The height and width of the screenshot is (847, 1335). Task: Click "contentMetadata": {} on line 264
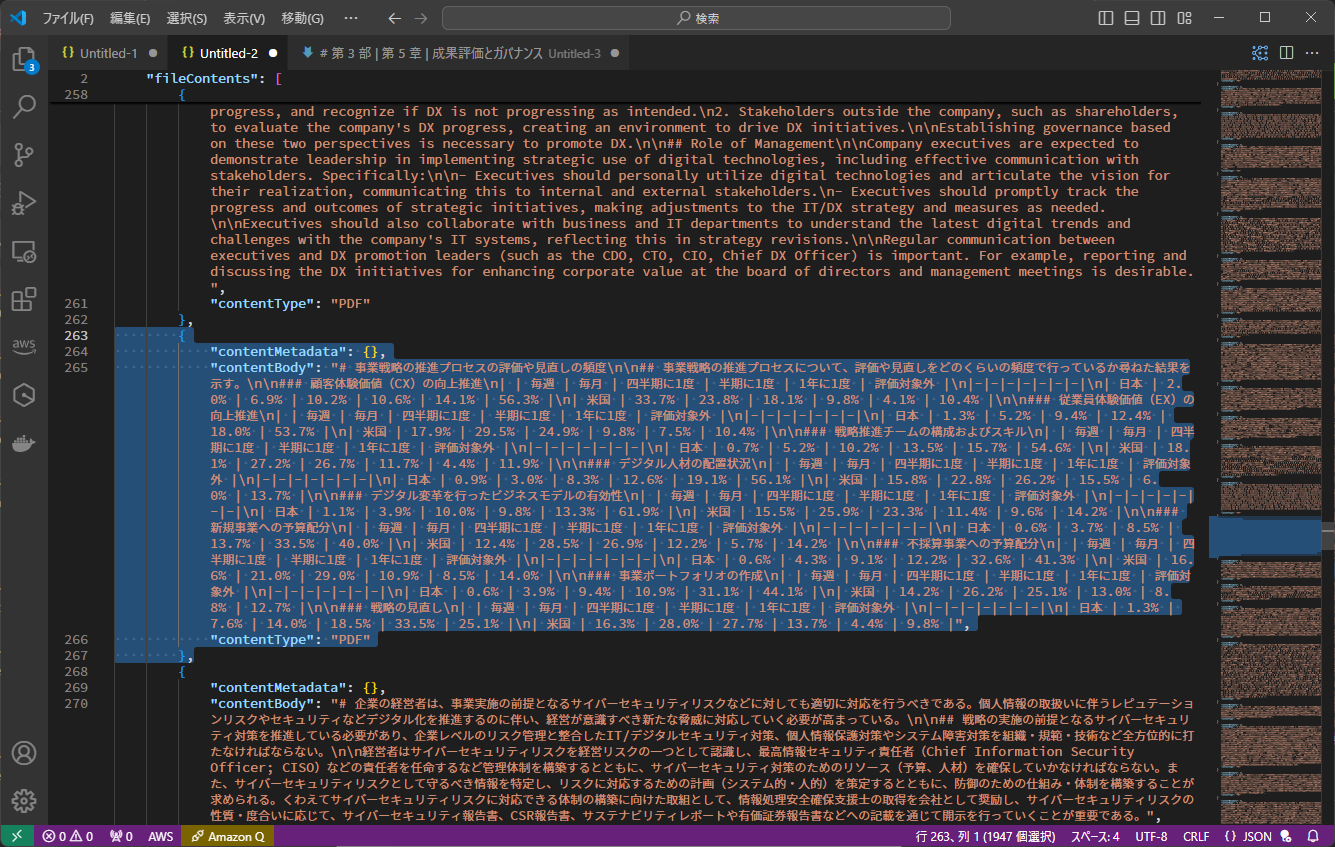coord(298,351)
